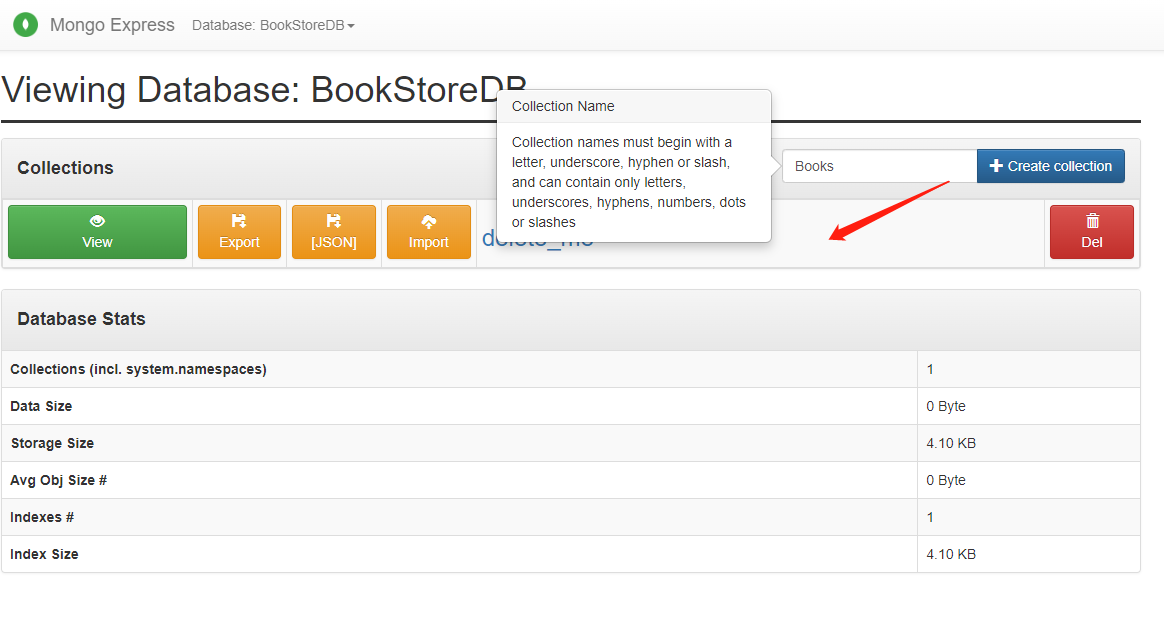Click the Viewing Database: BookStoreDB heading
The image size is (1164, 632).
tap(264, 90)
